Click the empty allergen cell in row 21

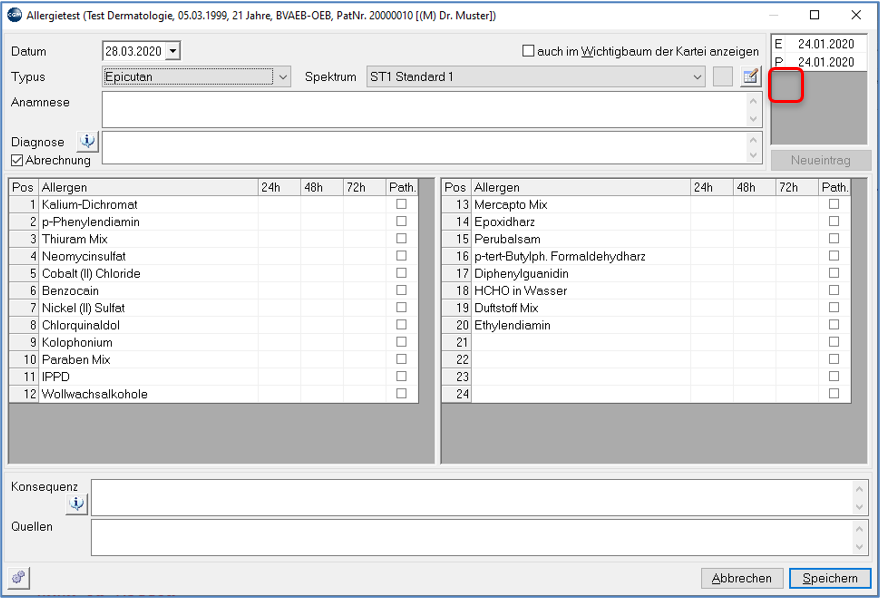[581, 342]
